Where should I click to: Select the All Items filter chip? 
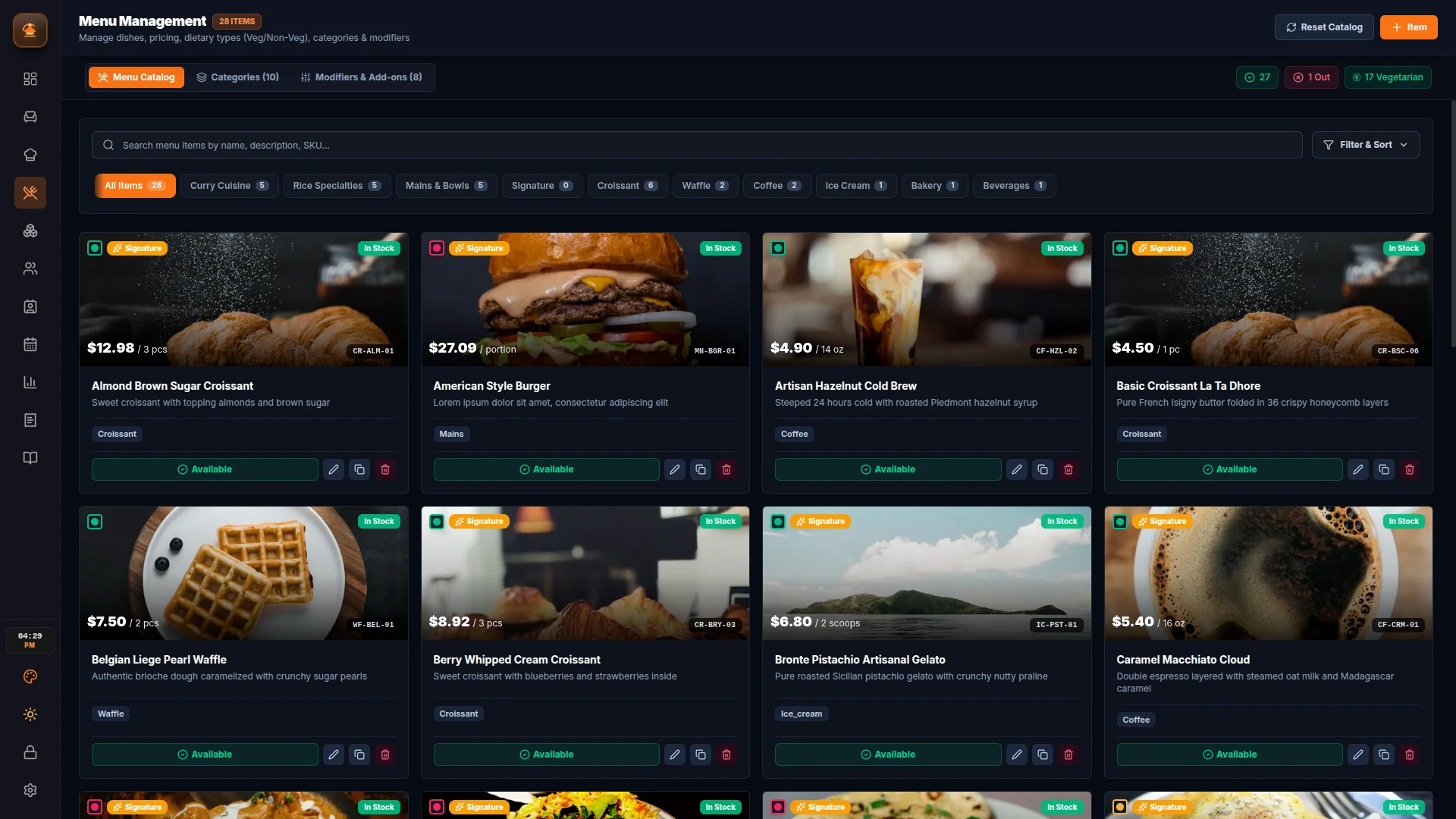point(135,186)
